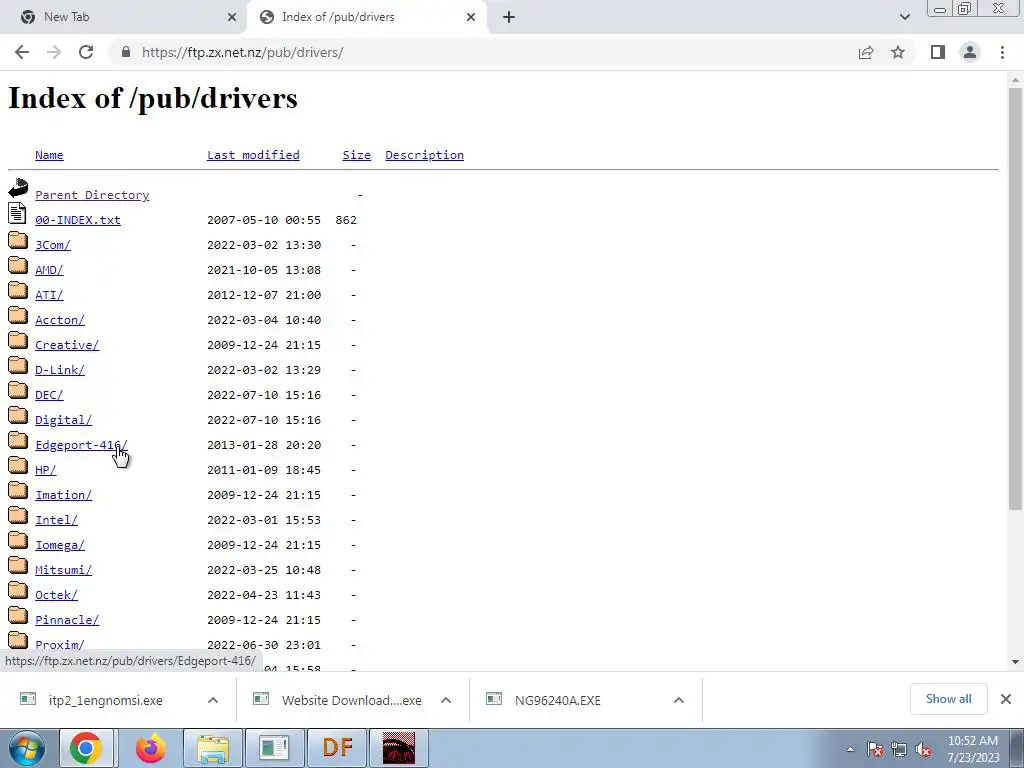Open Windows Explorer from the taskbar
The image size is (1024, 768).
coord(213,748)
